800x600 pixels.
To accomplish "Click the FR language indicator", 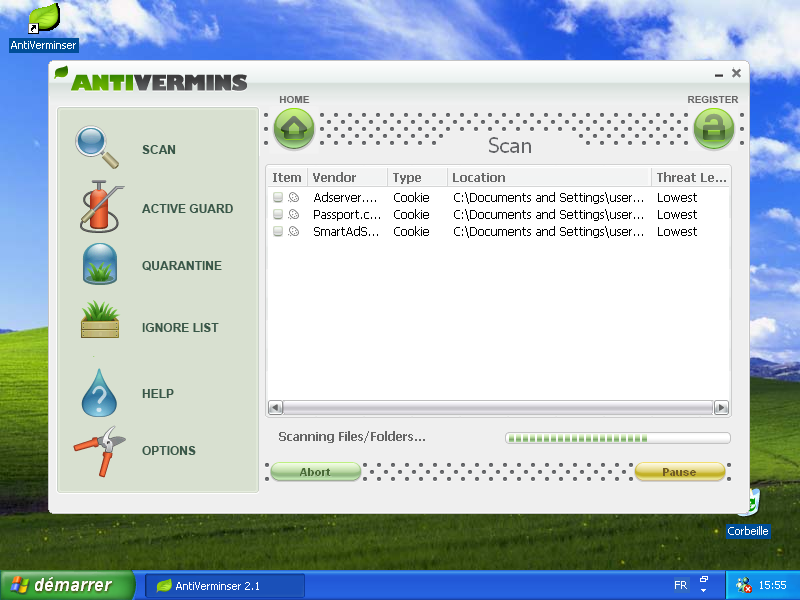I will click(x=680, y=585).
